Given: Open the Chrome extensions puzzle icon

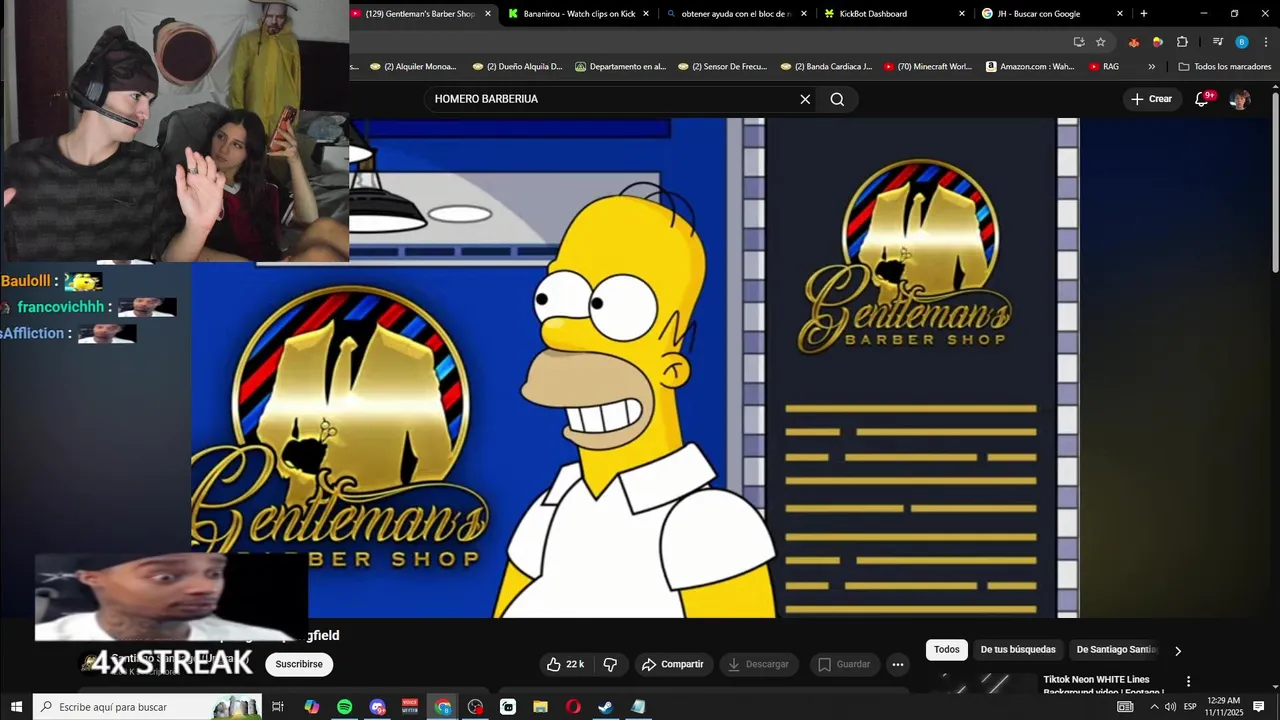Looking at the screenshot, I should [1182, 42].
